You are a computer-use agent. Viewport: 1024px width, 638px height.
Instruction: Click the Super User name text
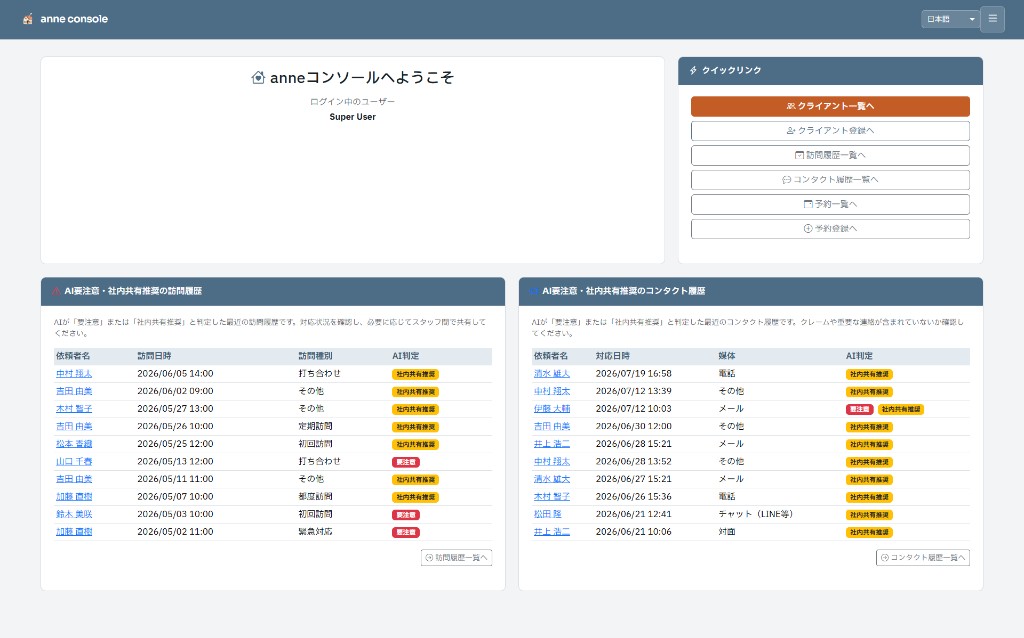353,117
